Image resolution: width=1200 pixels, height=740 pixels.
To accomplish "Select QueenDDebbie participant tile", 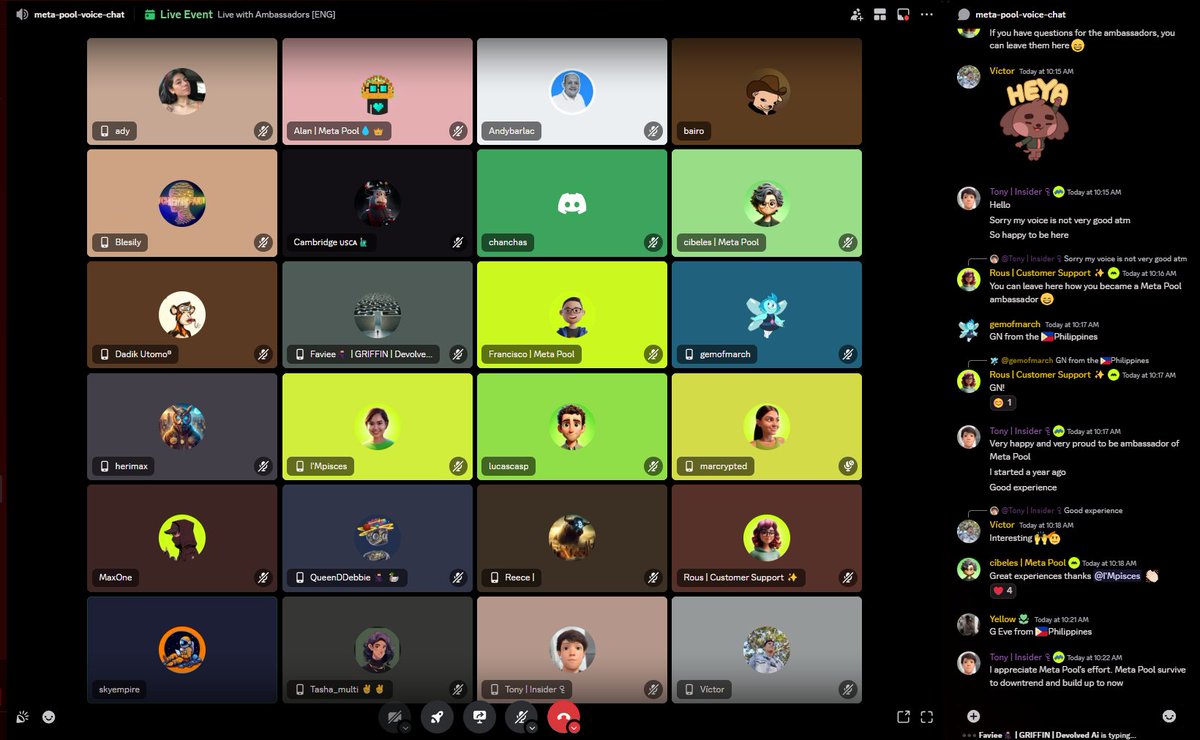I will point(377,537).
